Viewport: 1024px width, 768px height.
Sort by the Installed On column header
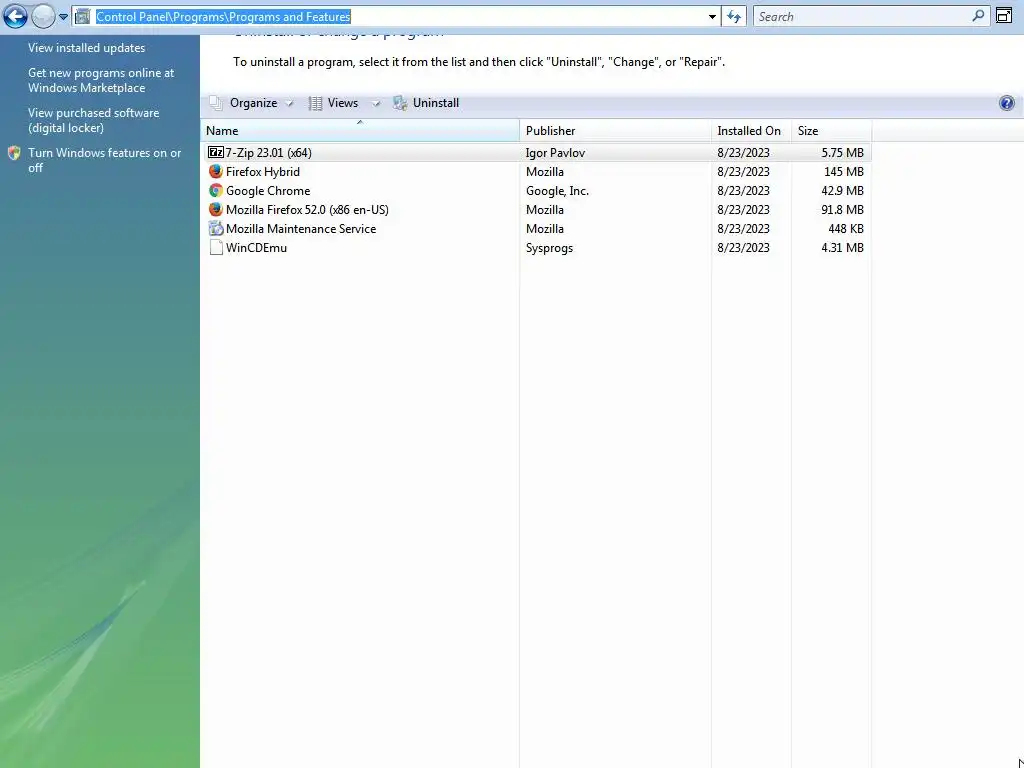point(751,131)
